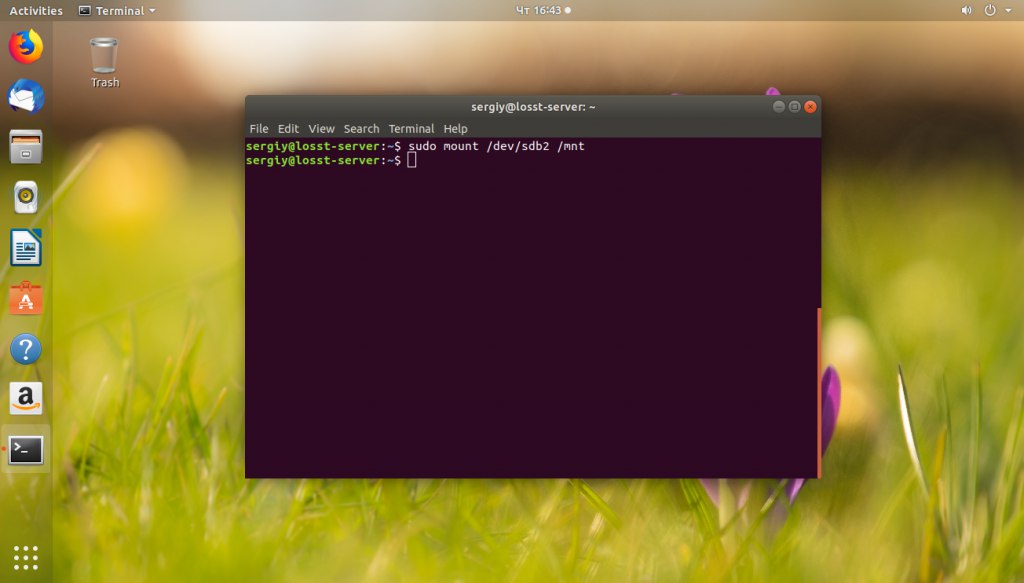Screen dimensions: 1024x583
Task: Open the Files manager dock icon
Action: tap(25, 147)
